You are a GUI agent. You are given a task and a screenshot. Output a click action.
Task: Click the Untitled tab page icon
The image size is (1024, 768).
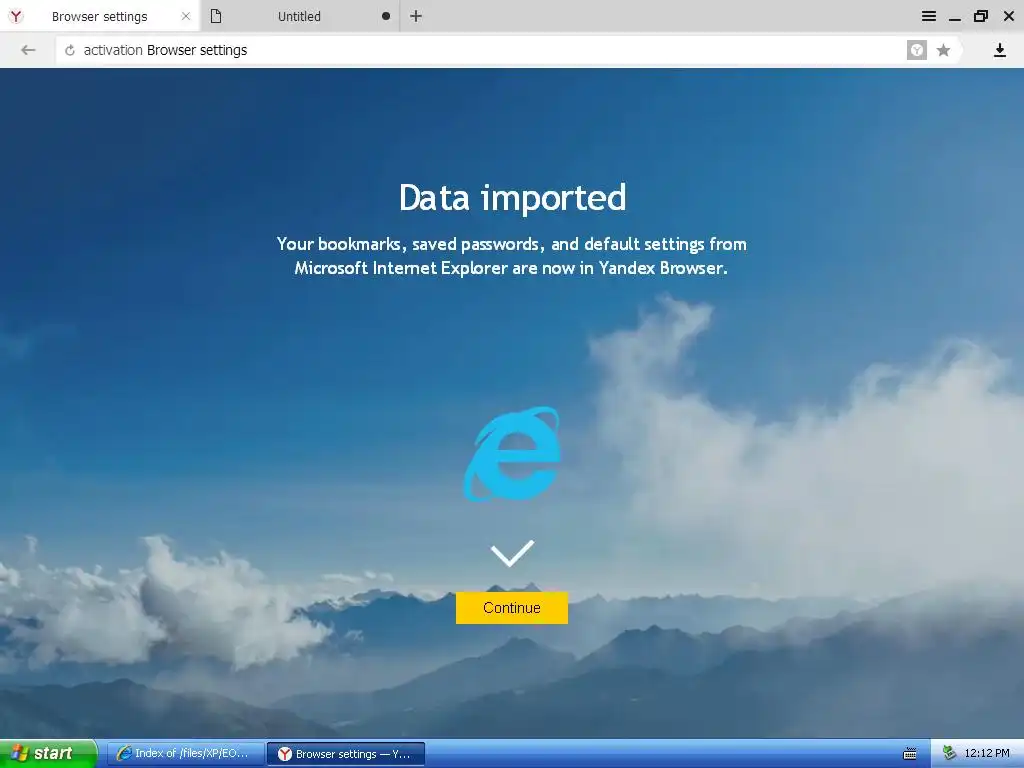pyautogui.click(x=216, y=16)
